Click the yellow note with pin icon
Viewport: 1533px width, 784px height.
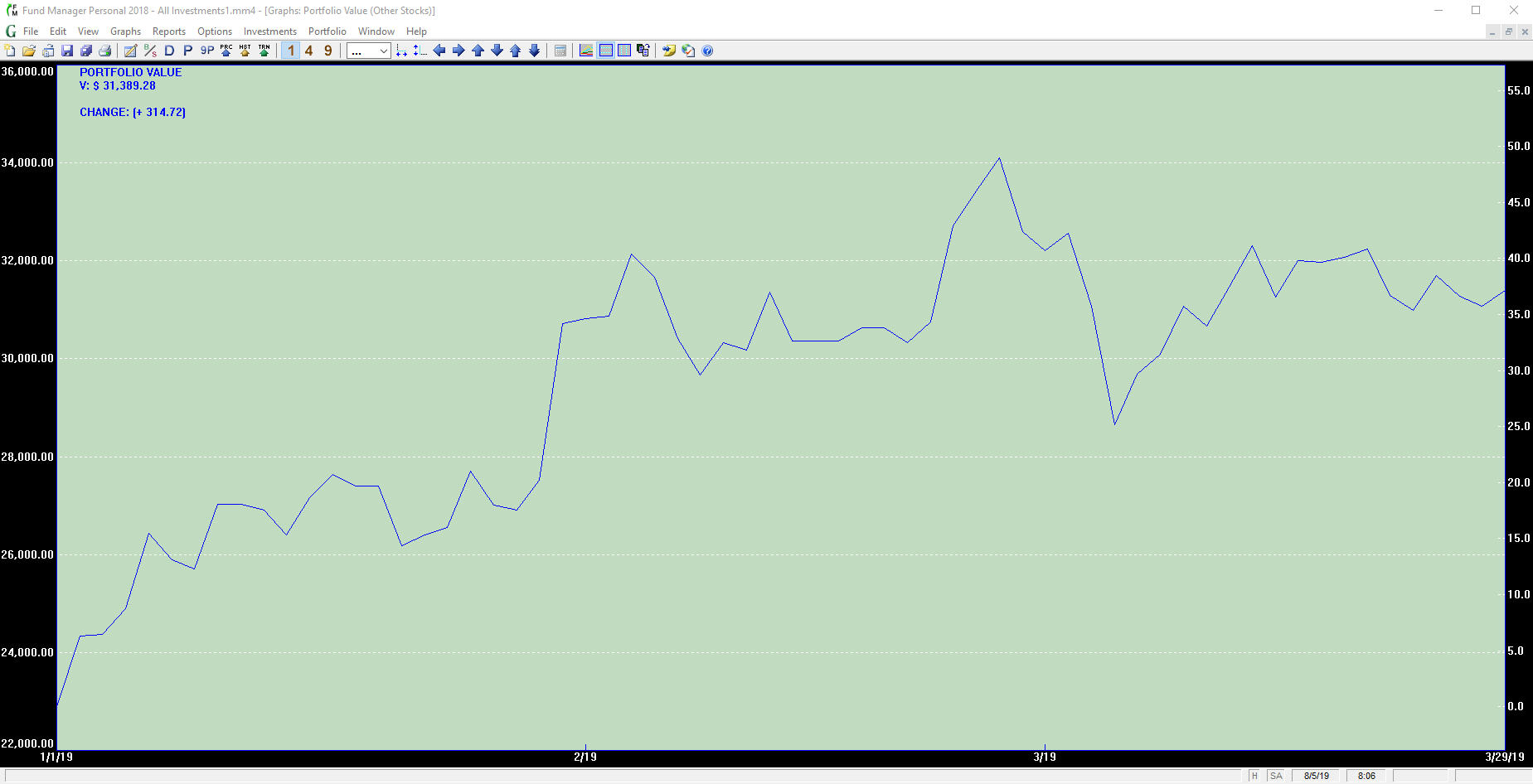point(668,51)
